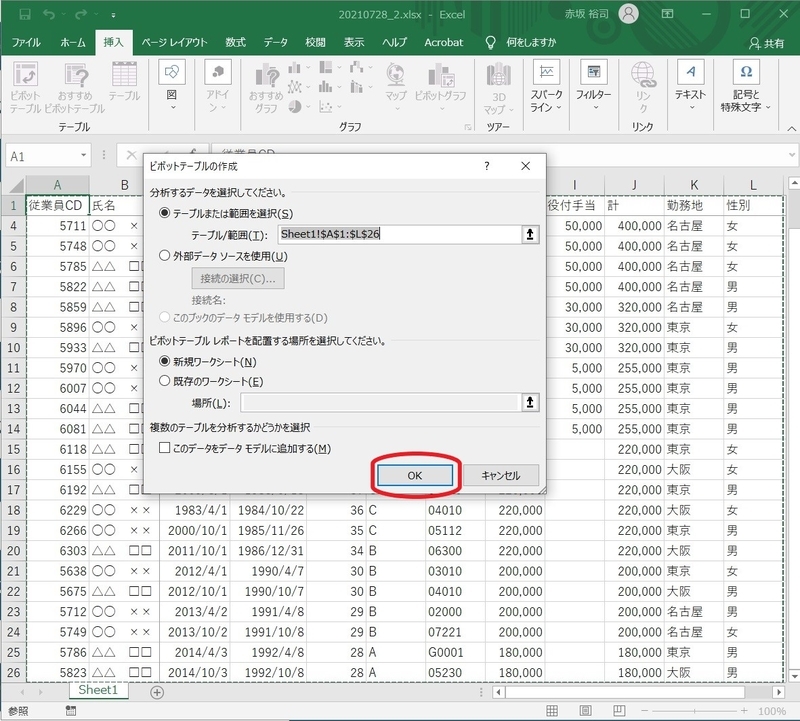Open Customize Quick Access Toolbar dropdown
Screen dimensions: 800x721
(x=113, y=15)
